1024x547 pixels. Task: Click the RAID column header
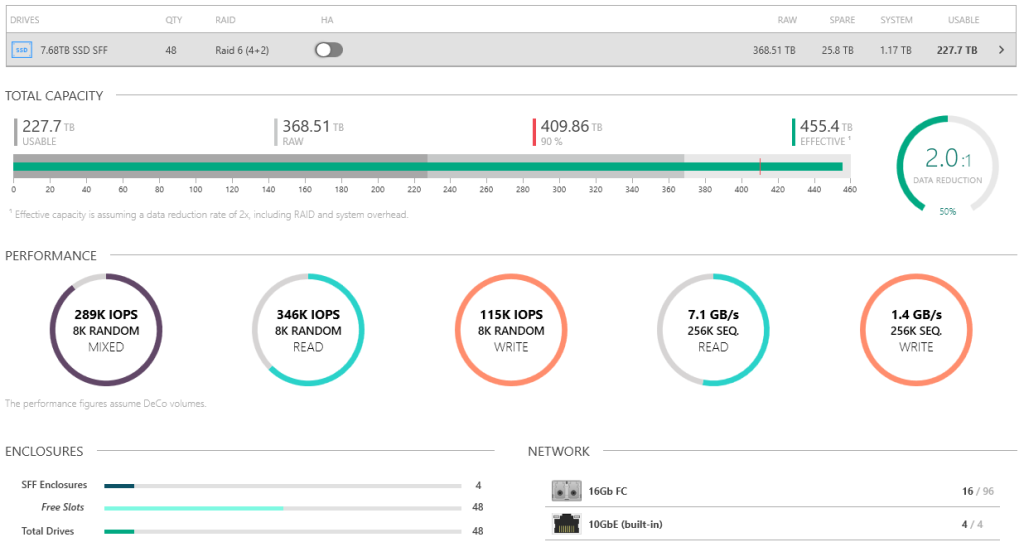coord(225,20)
